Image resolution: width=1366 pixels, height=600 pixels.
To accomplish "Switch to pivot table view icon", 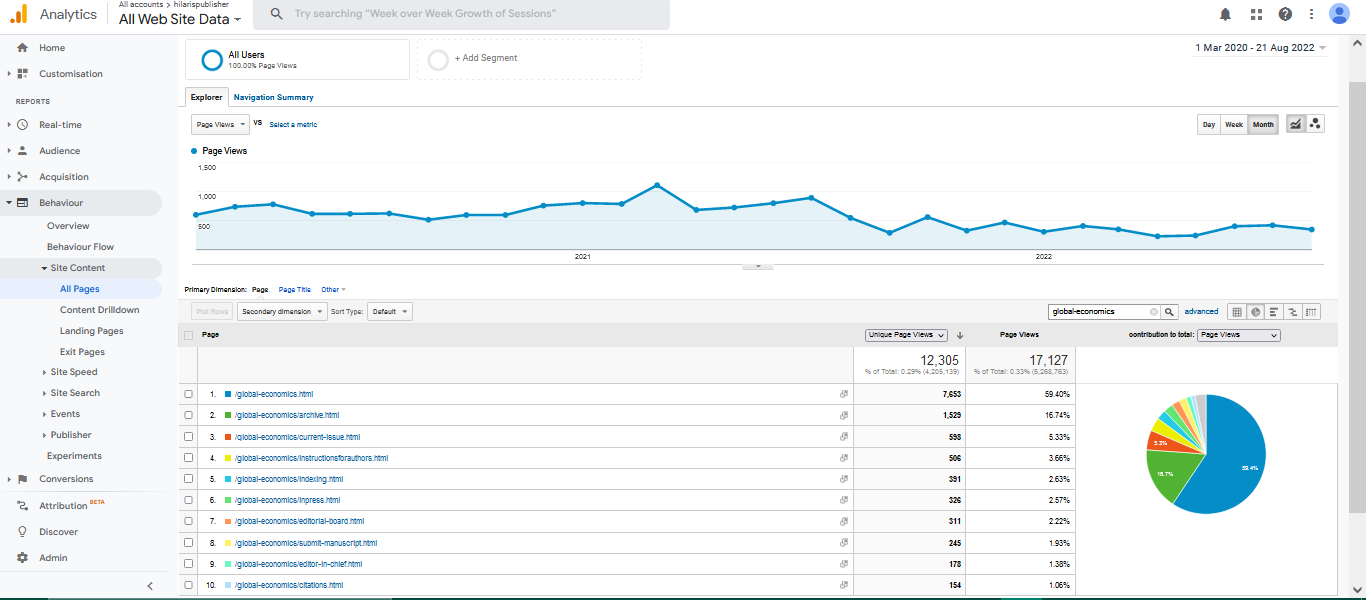I will (x=1311, y=312).
